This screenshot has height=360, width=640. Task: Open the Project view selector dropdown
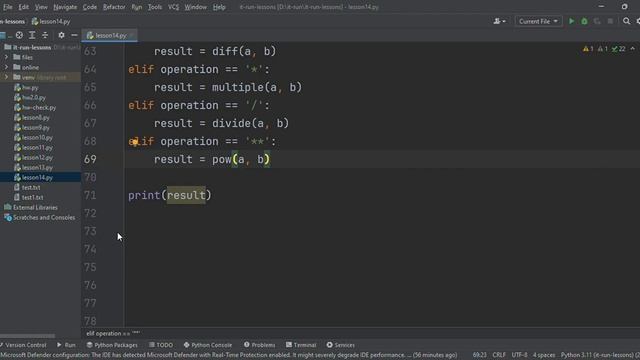click(5, 35)
